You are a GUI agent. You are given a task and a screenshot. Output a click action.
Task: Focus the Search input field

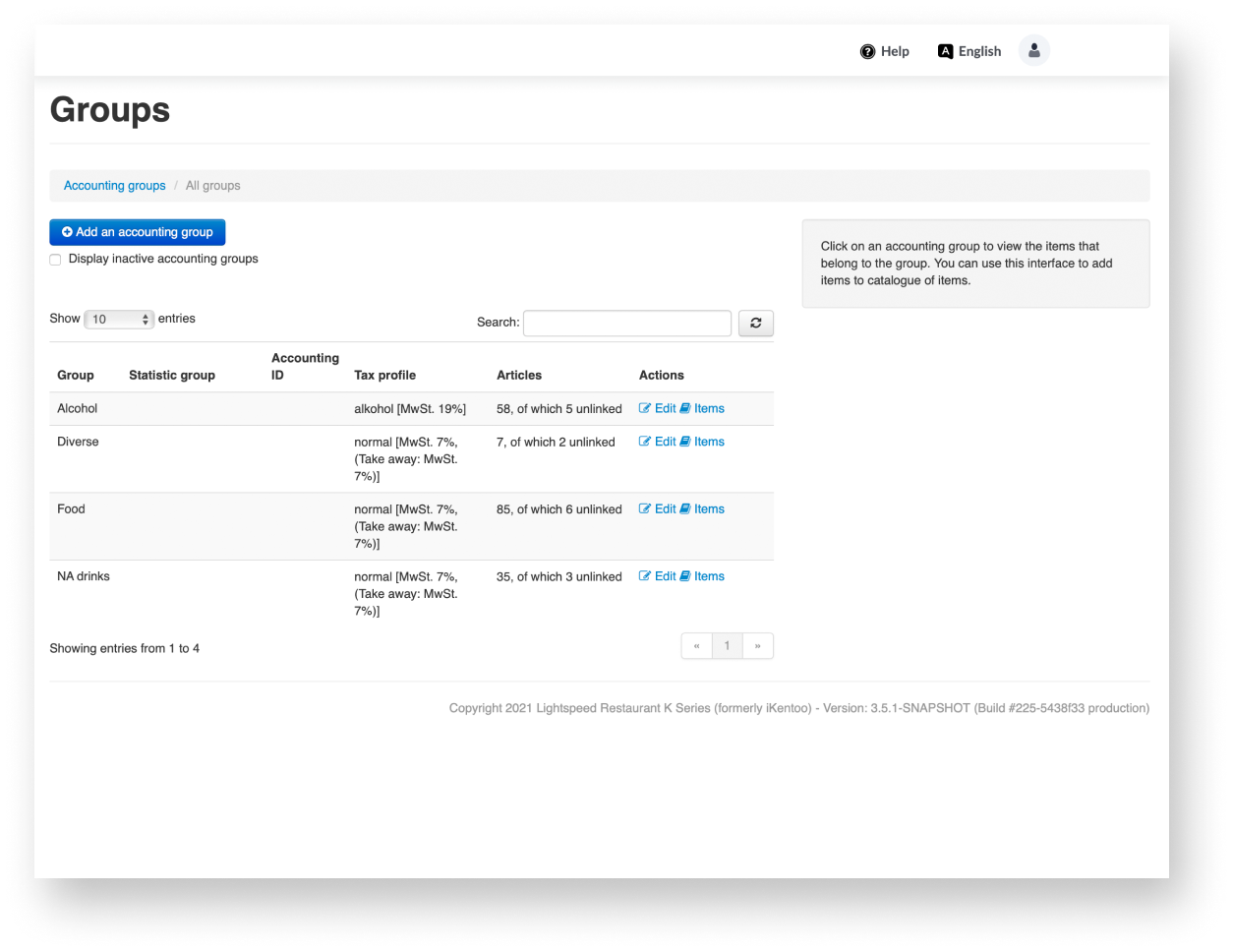click(627, 323)
